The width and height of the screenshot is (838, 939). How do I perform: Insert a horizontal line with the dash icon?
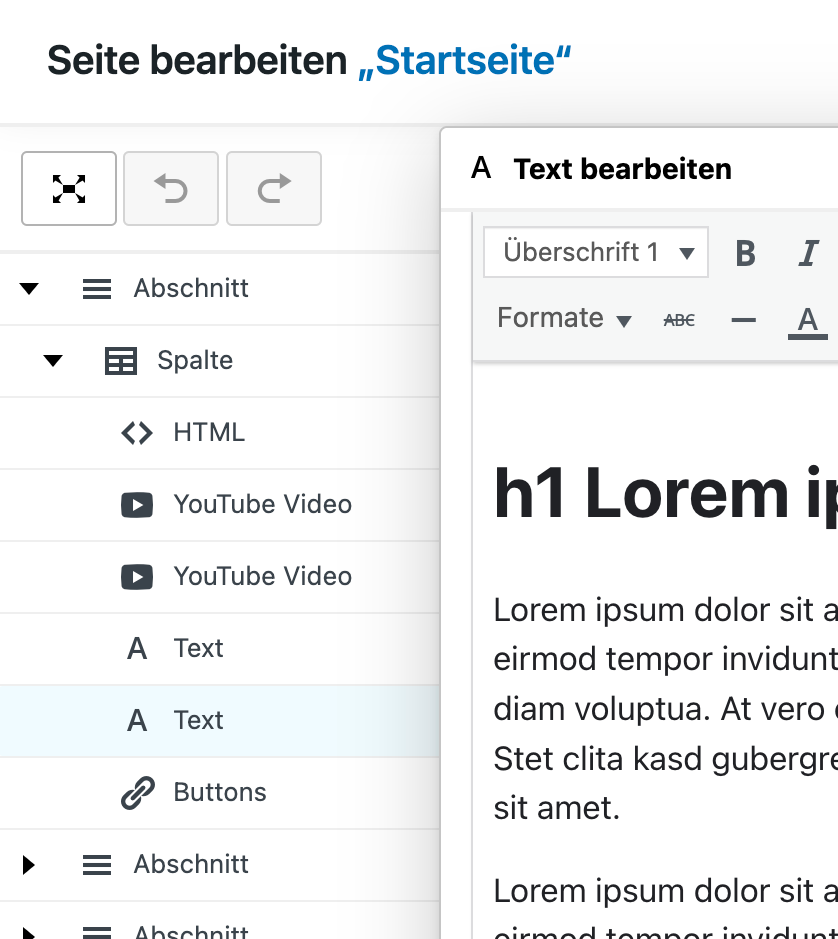click(743, 320)
